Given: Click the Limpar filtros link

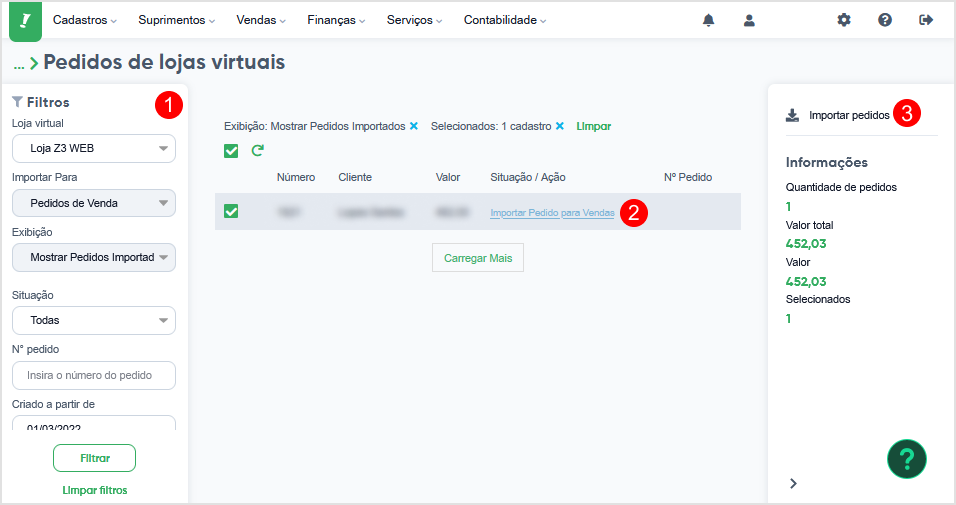Looking at the screenshot, I should tap(95, 490).
